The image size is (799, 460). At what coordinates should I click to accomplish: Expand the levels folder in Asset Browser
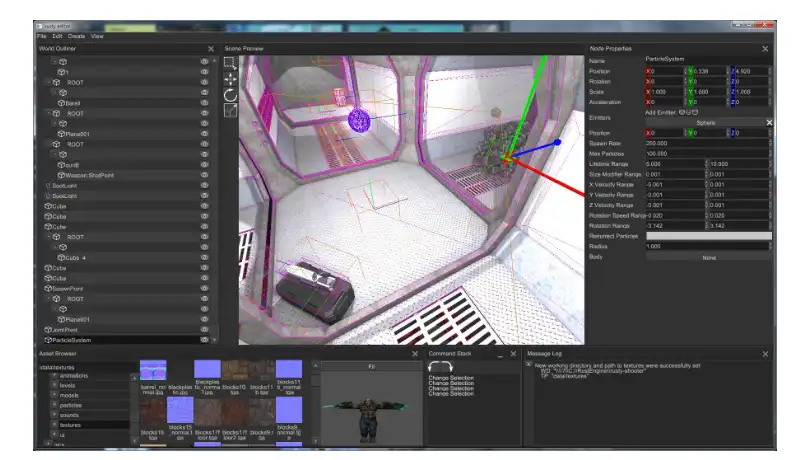click(x=54, y=385)
